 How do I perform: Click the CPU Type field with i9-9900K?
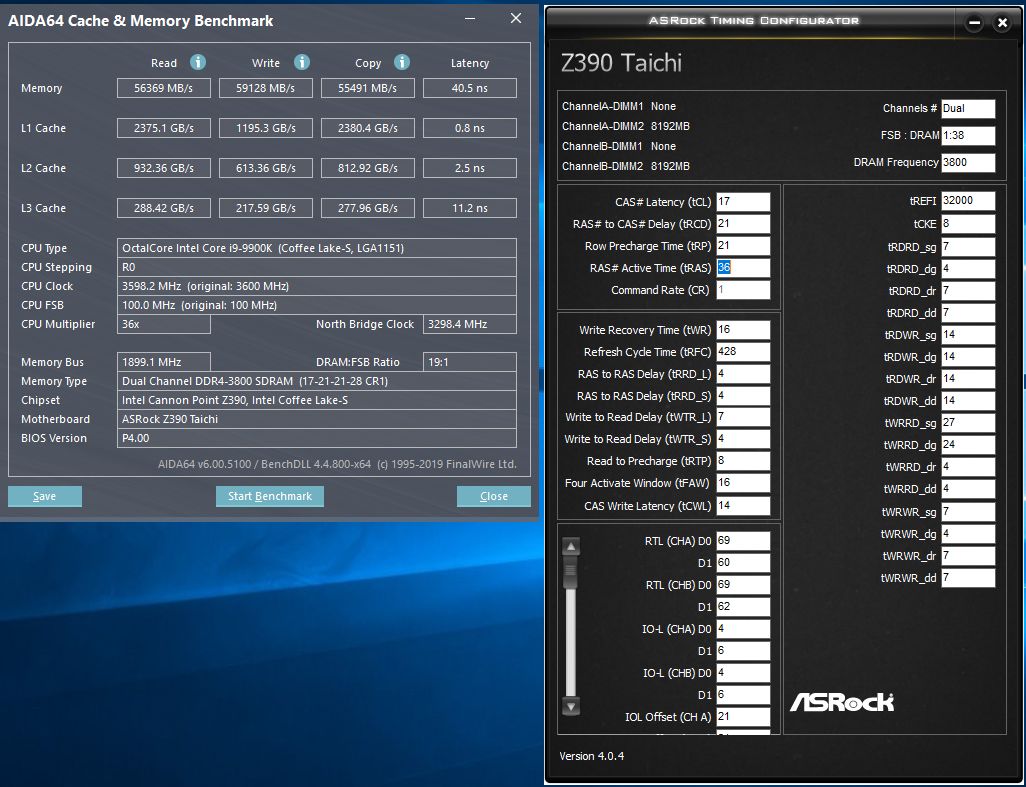coord(317,248)
